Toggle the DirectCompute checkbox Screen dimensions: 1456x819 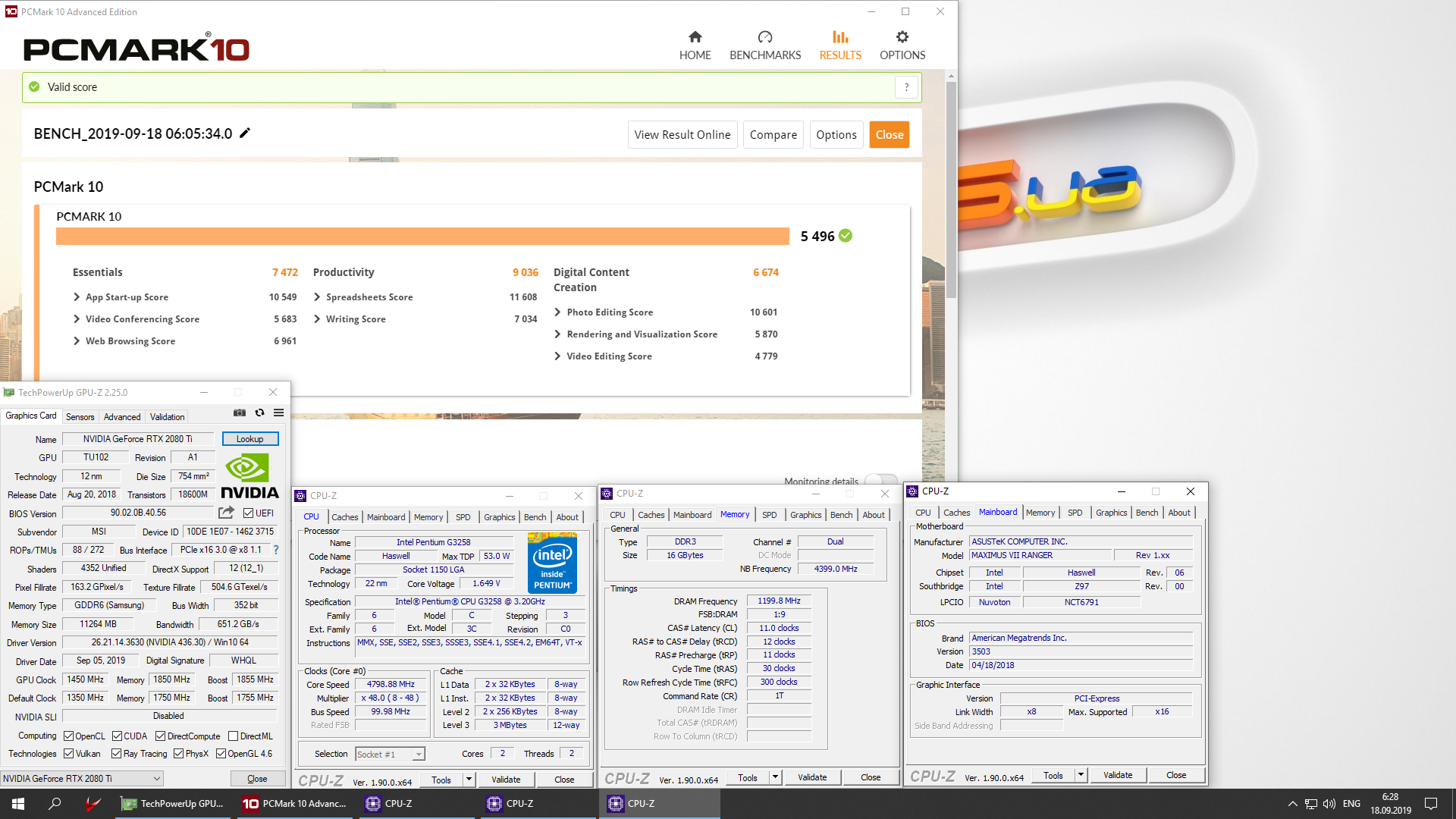(x=161, y=736)
